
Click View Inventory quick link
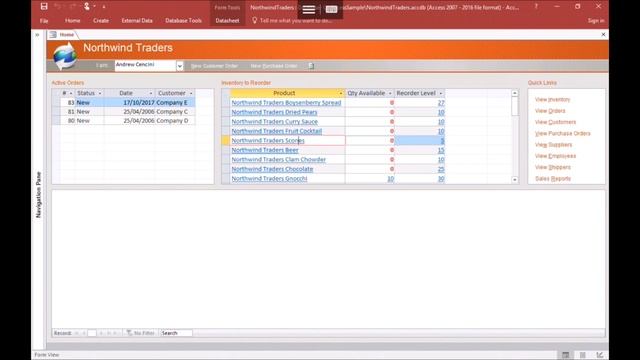(x=552, y=100)
